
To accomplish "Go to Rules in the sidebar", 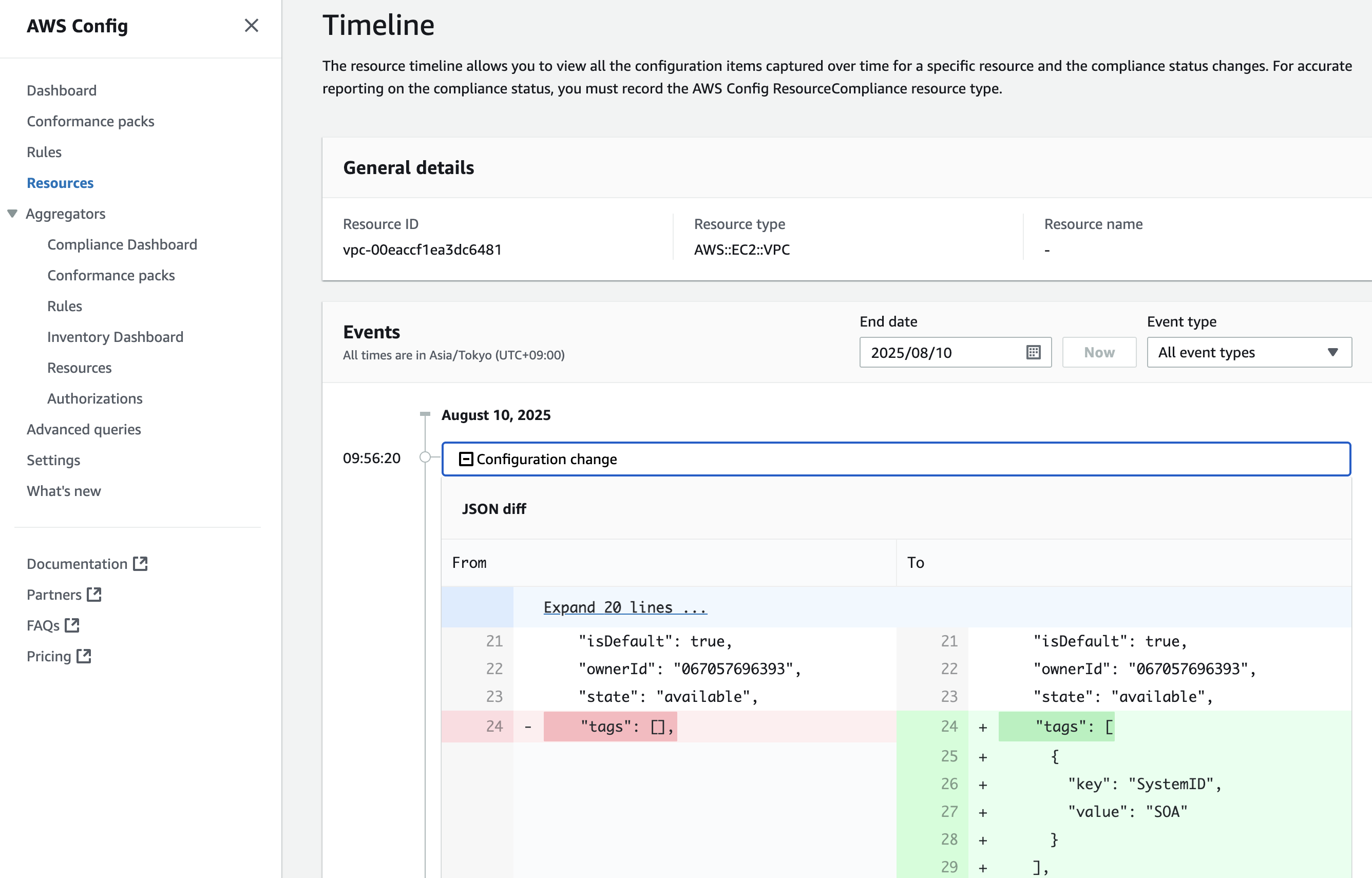I will click(x=44, y=152).
